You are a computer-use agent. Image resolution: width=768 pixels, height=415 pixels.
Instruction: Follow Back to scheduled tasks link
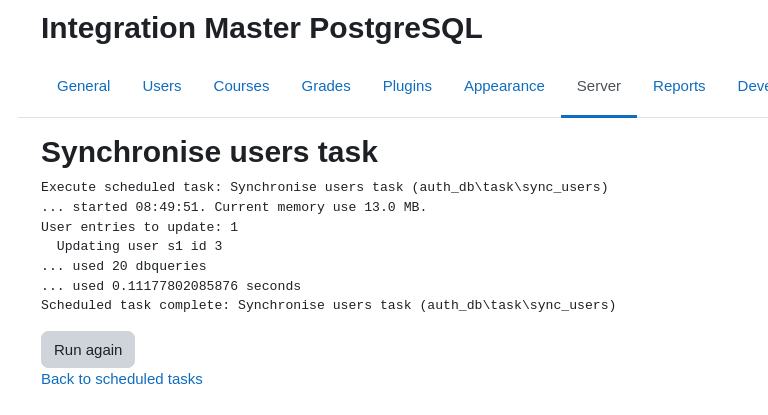(x=121, y=379)
